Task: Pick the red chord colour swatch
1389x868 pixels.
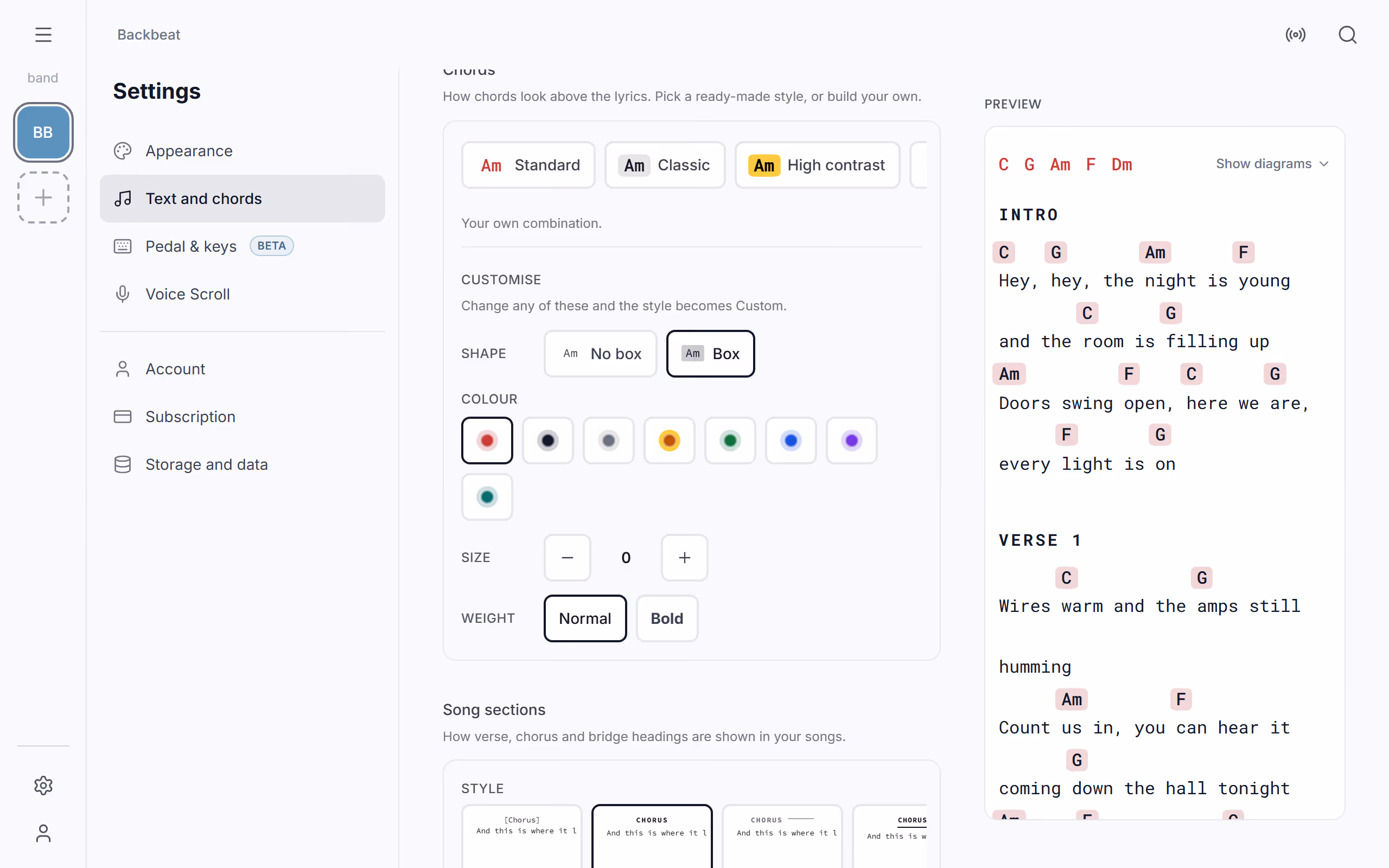Action: [487, 441]
